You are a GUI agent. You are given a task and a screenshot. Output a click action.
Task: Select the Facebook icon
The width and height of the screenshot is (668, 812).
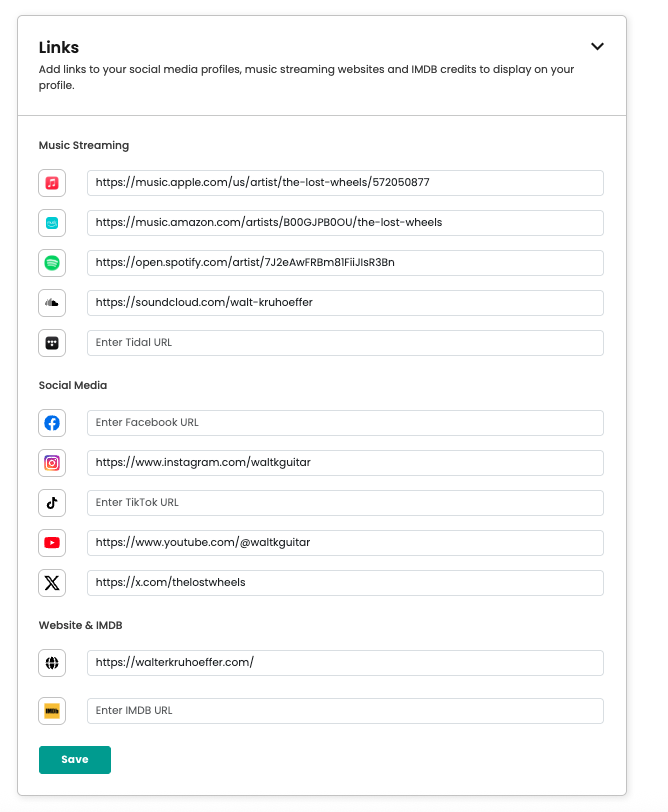pyautogui.click(x=51, y=423)
